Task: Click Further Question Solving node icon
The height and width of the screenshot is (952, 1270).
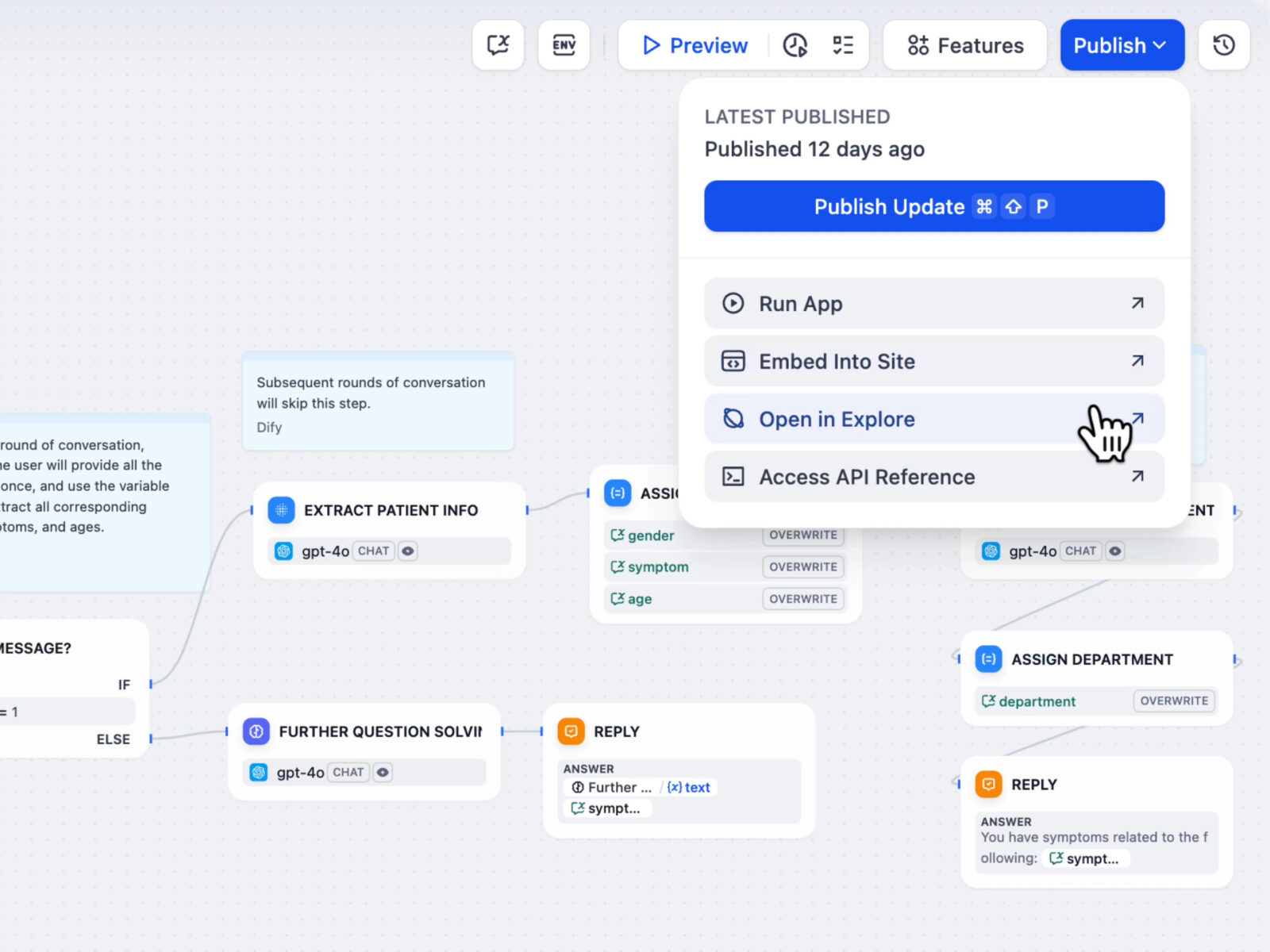Action: click(x=256, y=731)
